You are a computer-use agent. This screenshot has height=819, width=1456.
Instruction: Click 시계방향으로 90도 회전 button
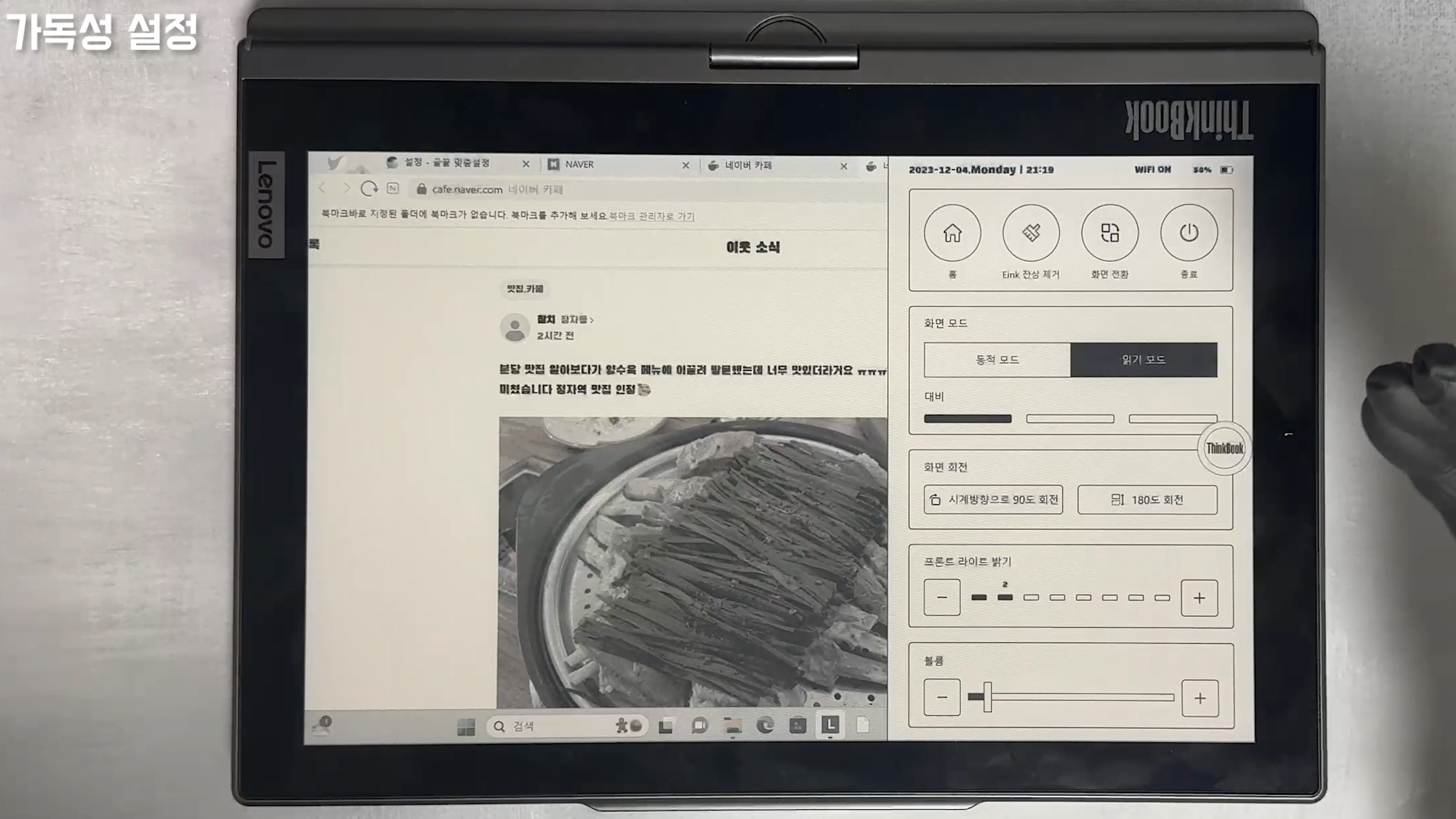click(x=993, y=500)
